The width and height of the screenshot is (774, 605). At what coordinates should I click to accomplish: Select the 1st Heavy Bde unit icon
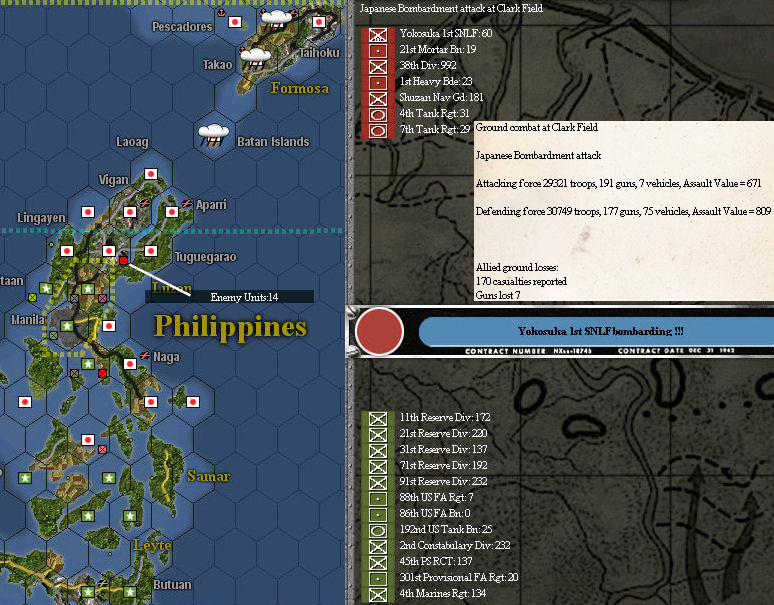(378, 82)
